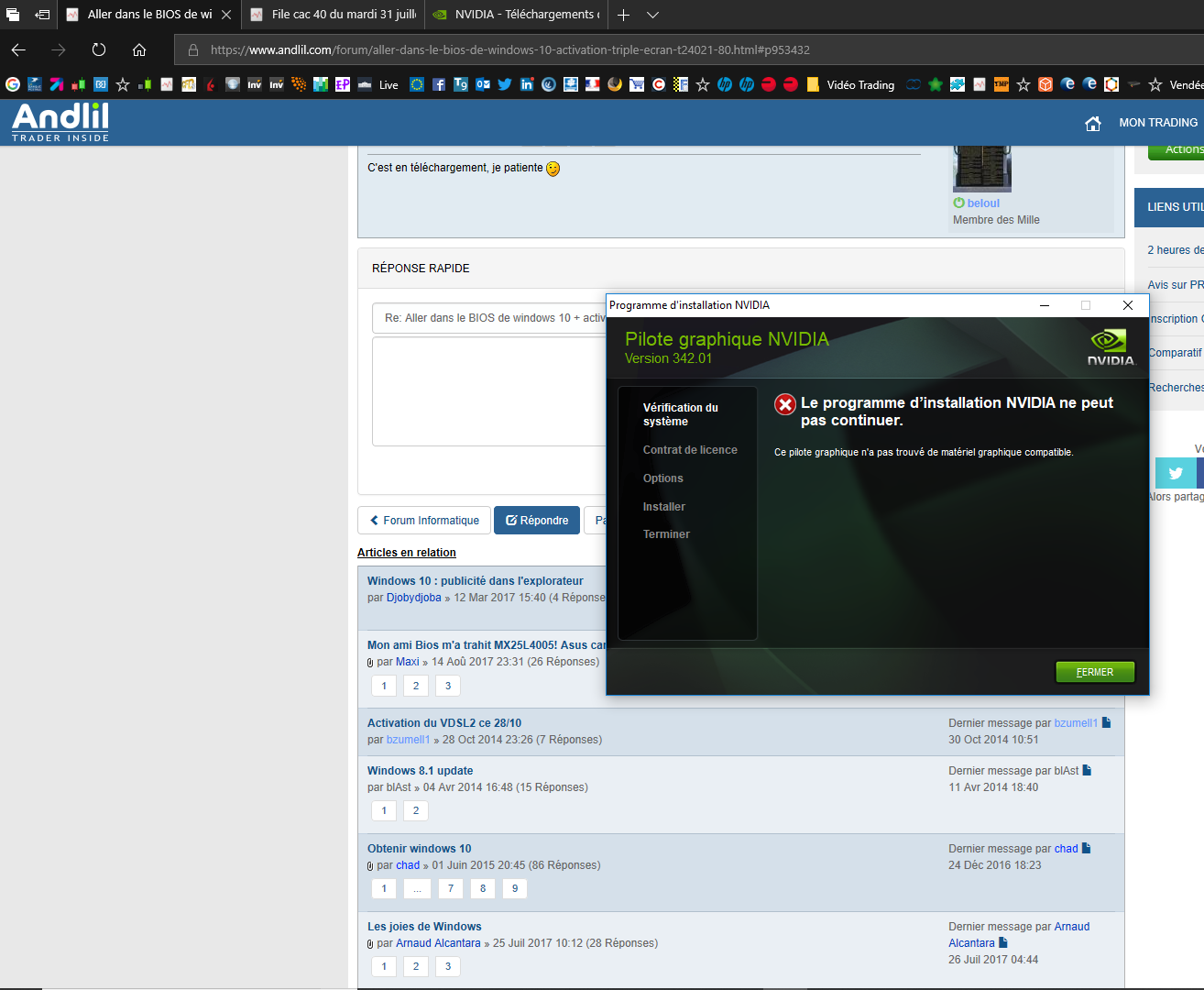Open 'Windows 10 : publicité dans l'explorateur' topic
The height and width of the screenshot is (990, 1204).
click(475, 581)
